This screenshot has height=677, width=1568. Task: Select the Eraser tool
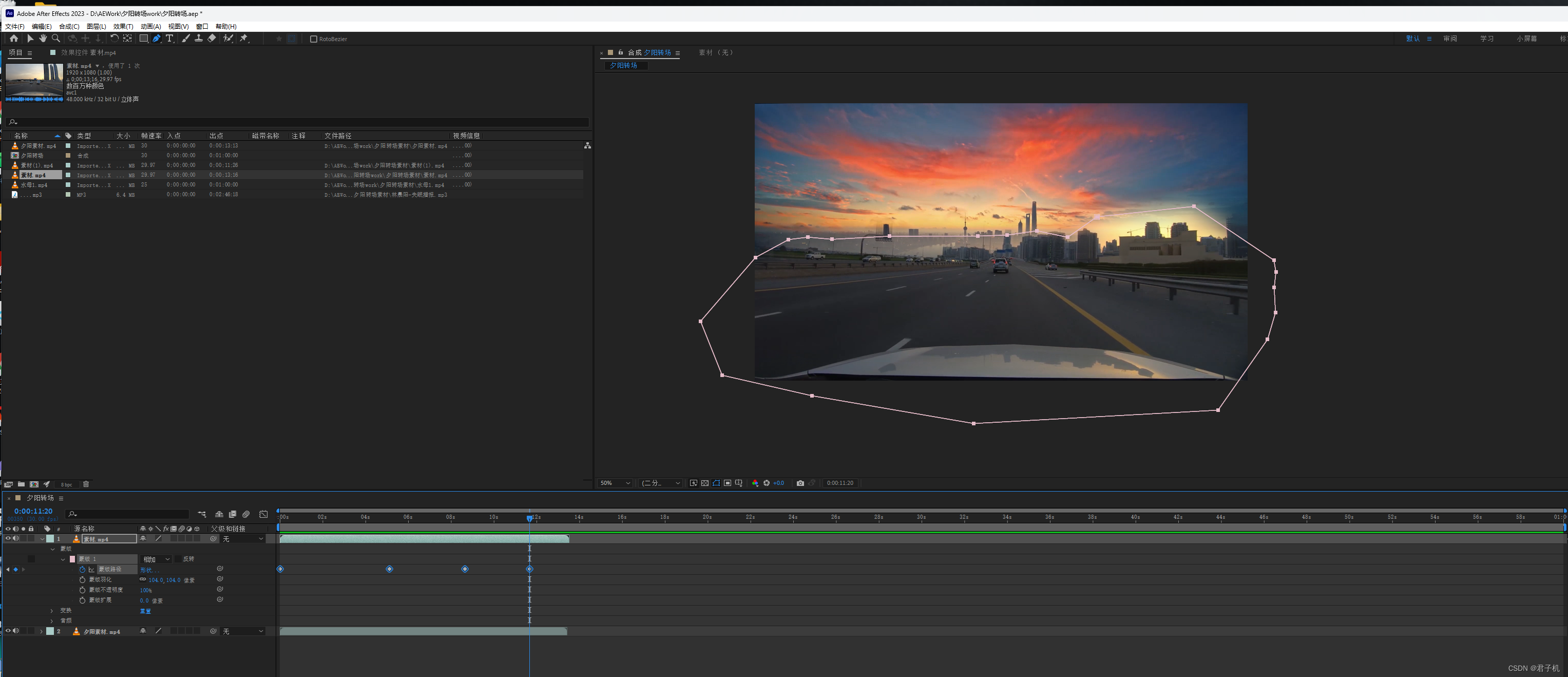point(211,39)
